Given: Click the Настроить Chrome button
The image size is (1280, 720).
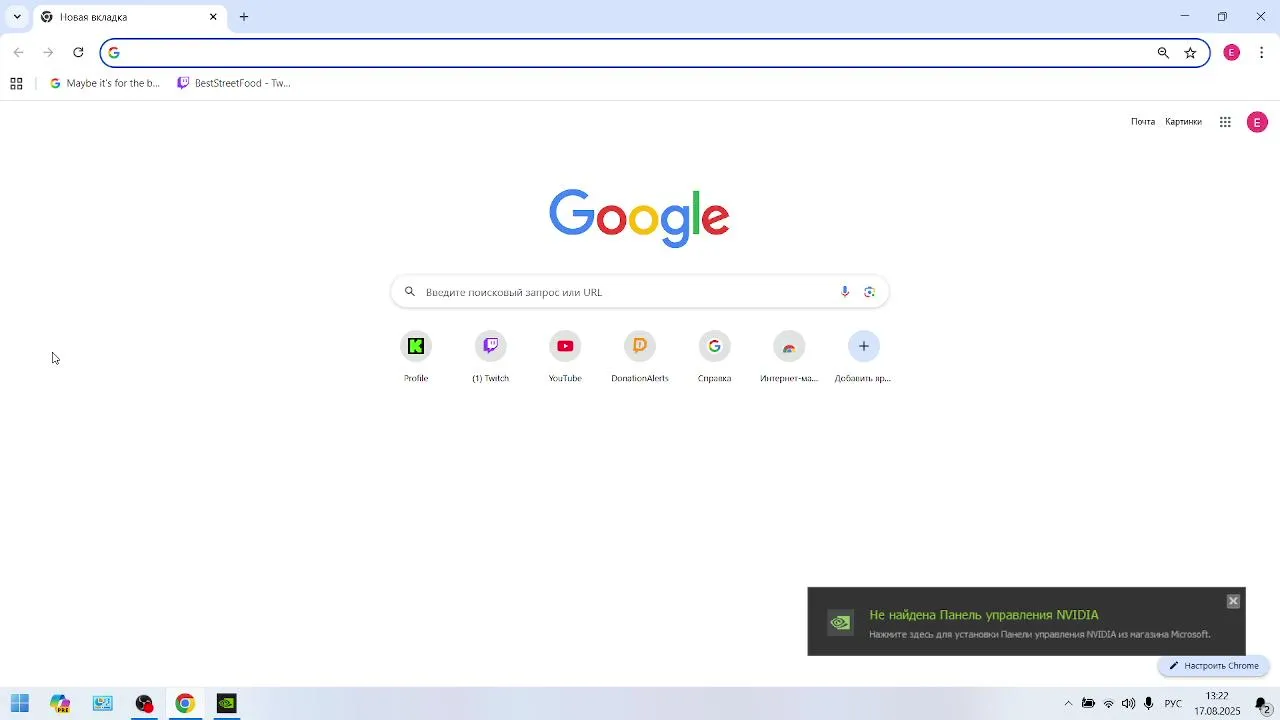Looking at the screenshot, I should [x=1214, y=666].
